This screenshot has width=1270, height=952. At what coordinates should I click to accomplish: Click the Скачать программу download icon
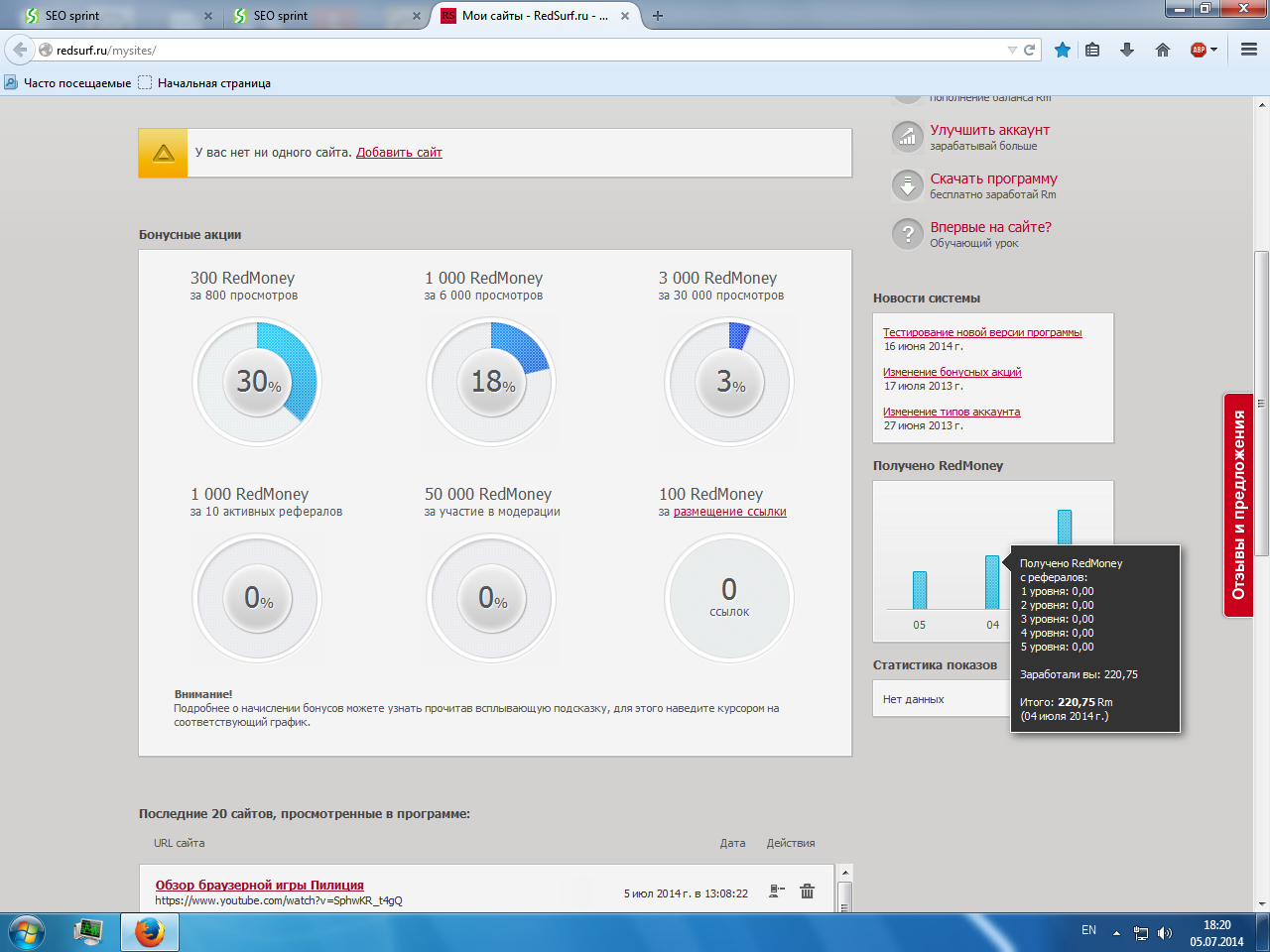click(x=908, y=185)
